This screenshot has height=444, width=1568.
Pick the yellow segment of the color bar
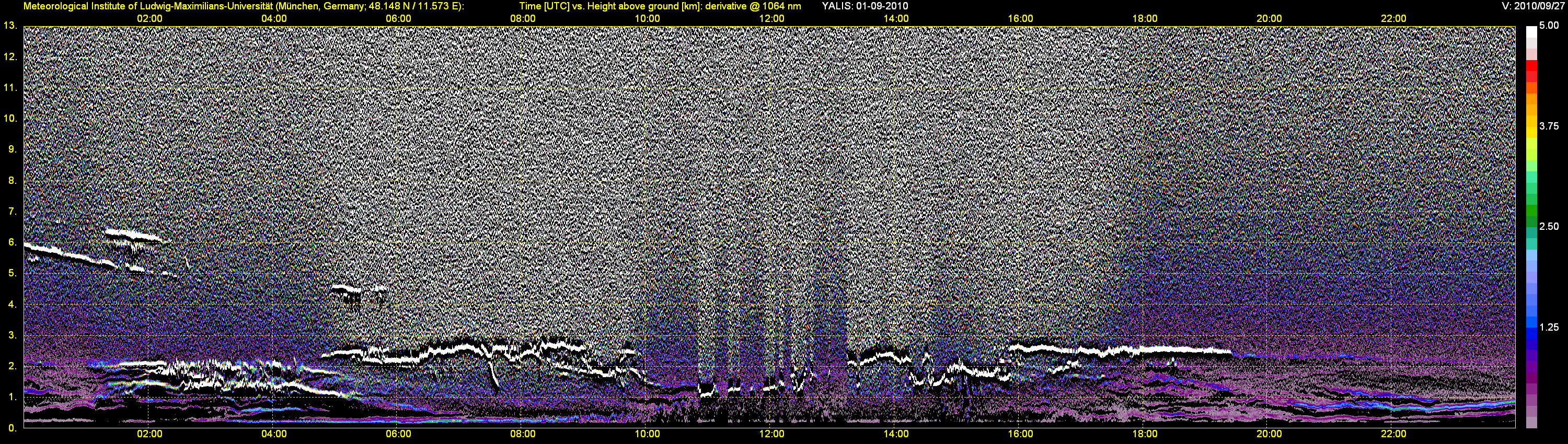pos(1531,133)
